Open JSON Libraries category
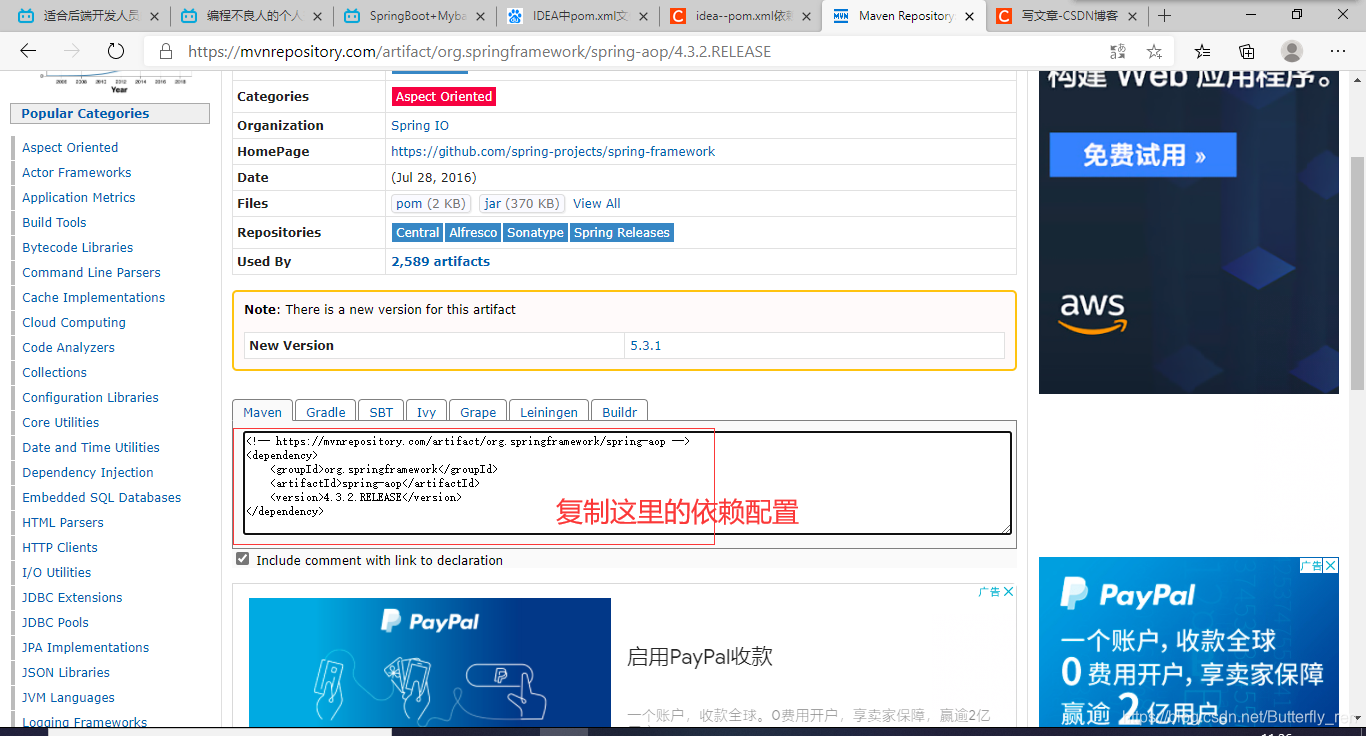This screenshot has height=736, width=1366. click(66, 672)
